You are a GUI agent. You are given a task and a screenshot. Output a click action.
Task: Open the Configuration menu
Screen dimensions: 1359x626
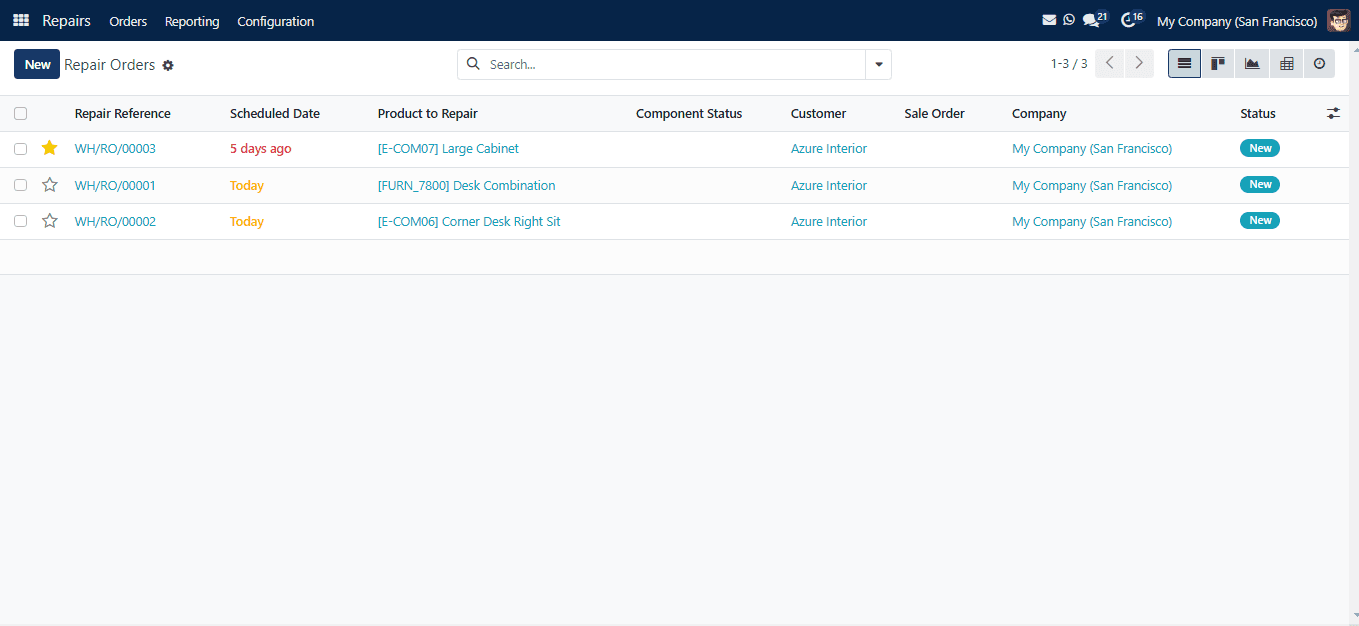275,21
